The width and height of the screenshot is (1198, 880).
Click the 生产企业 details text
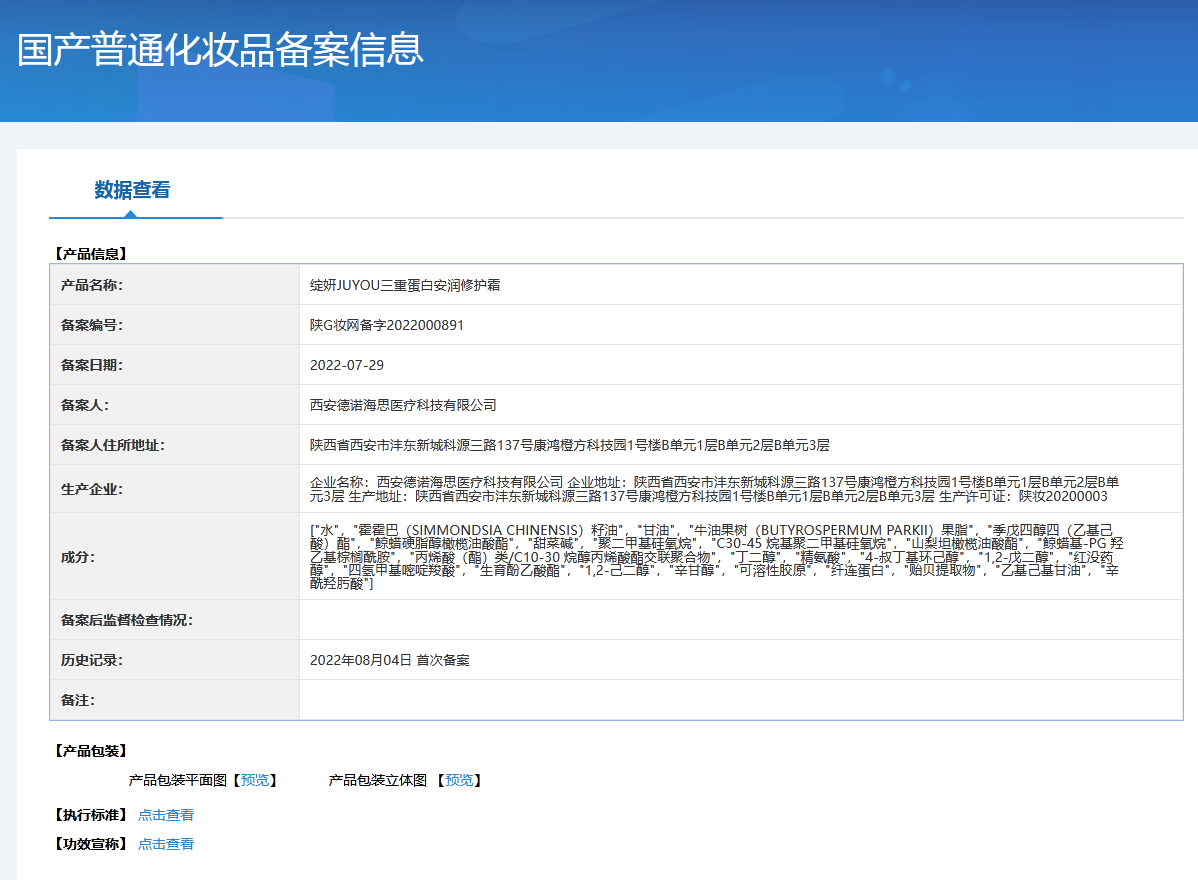714,489
